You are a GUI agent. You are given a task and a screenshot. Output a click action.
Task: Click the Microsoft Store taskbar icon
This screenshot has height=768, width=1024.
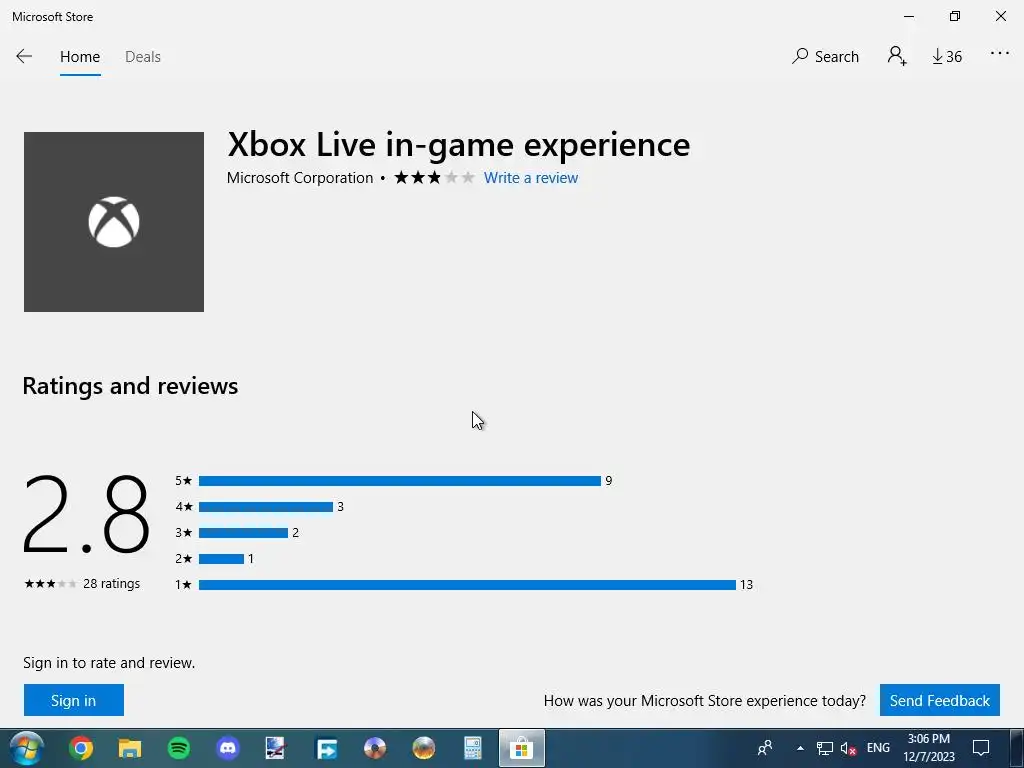tap(521, 748)
